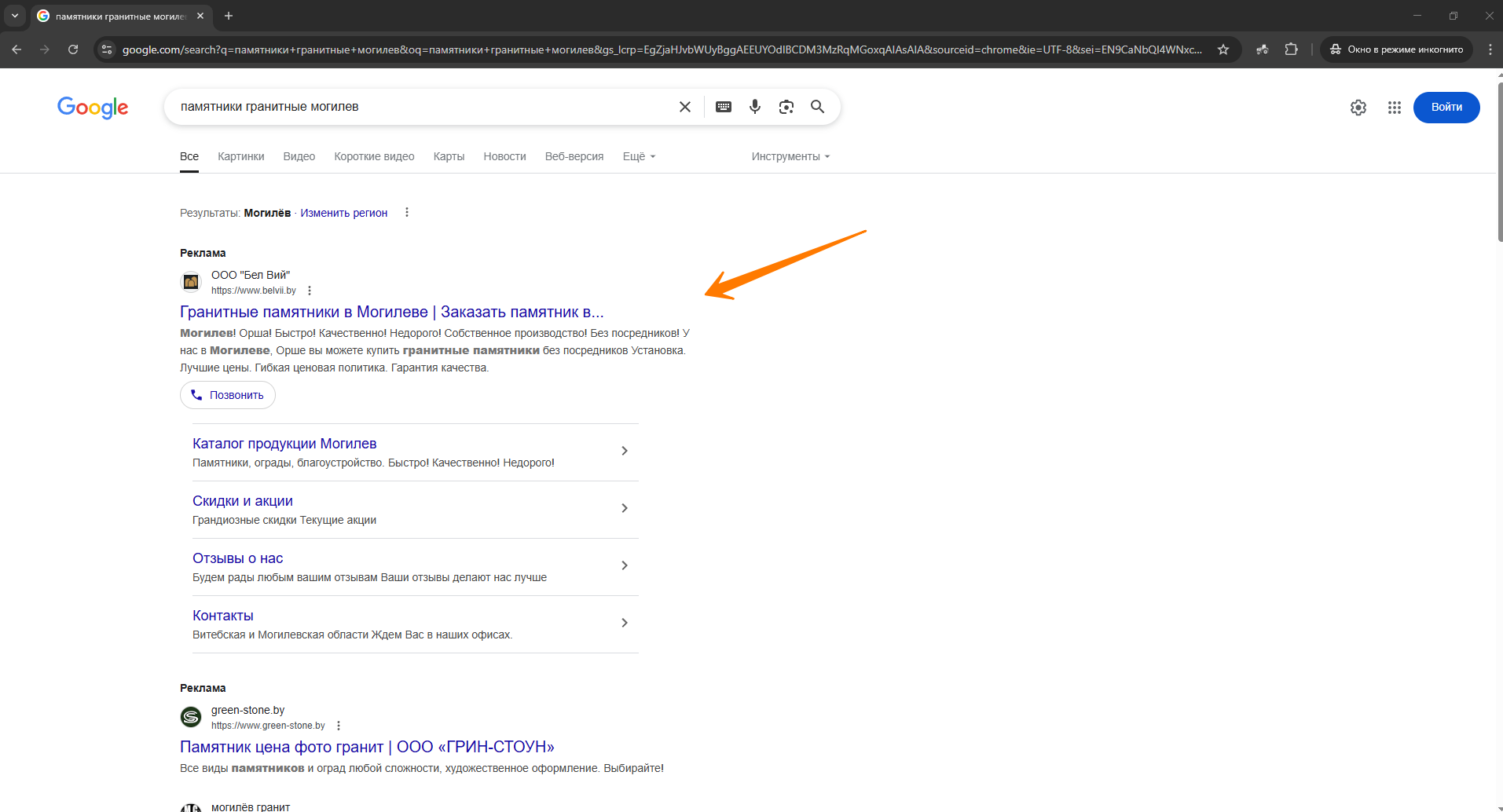Viewport: 1503px width, 812px height.
Task: Expand the Ещё dropdown
Action: pyautogui.click(x=639, y=156)
